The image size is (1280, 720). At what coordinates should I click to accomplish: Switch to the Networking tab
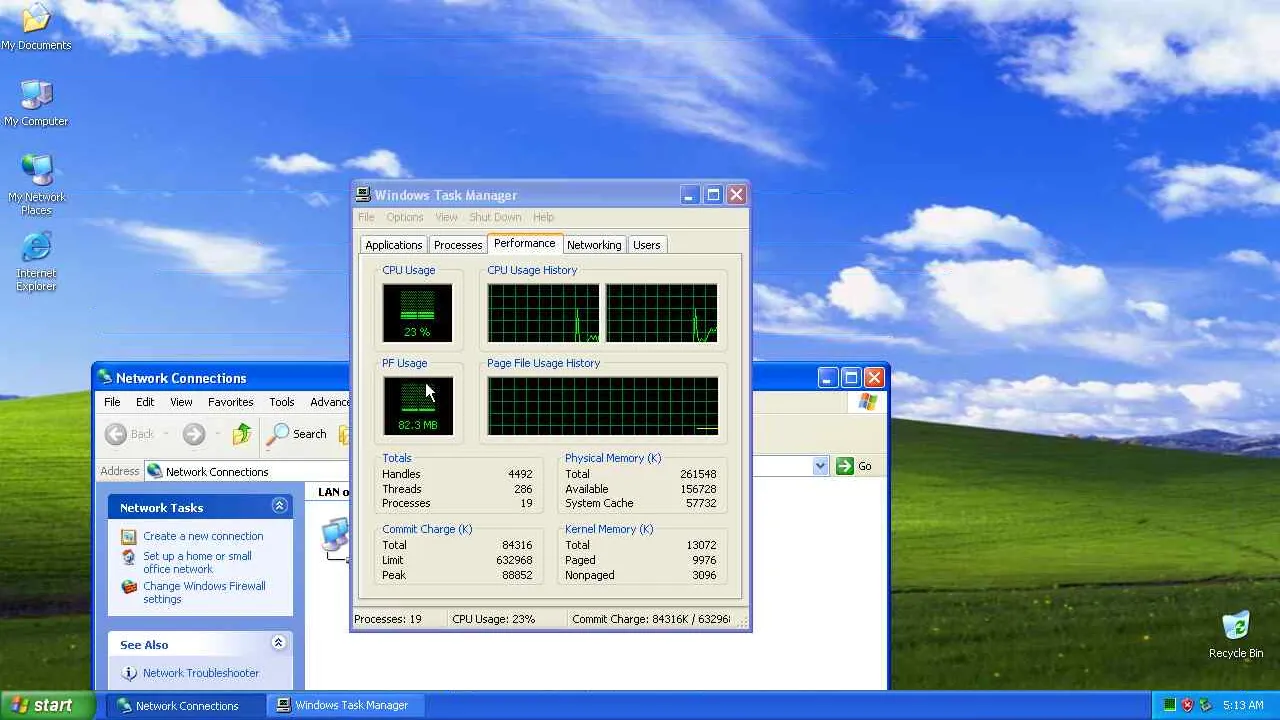594,245
